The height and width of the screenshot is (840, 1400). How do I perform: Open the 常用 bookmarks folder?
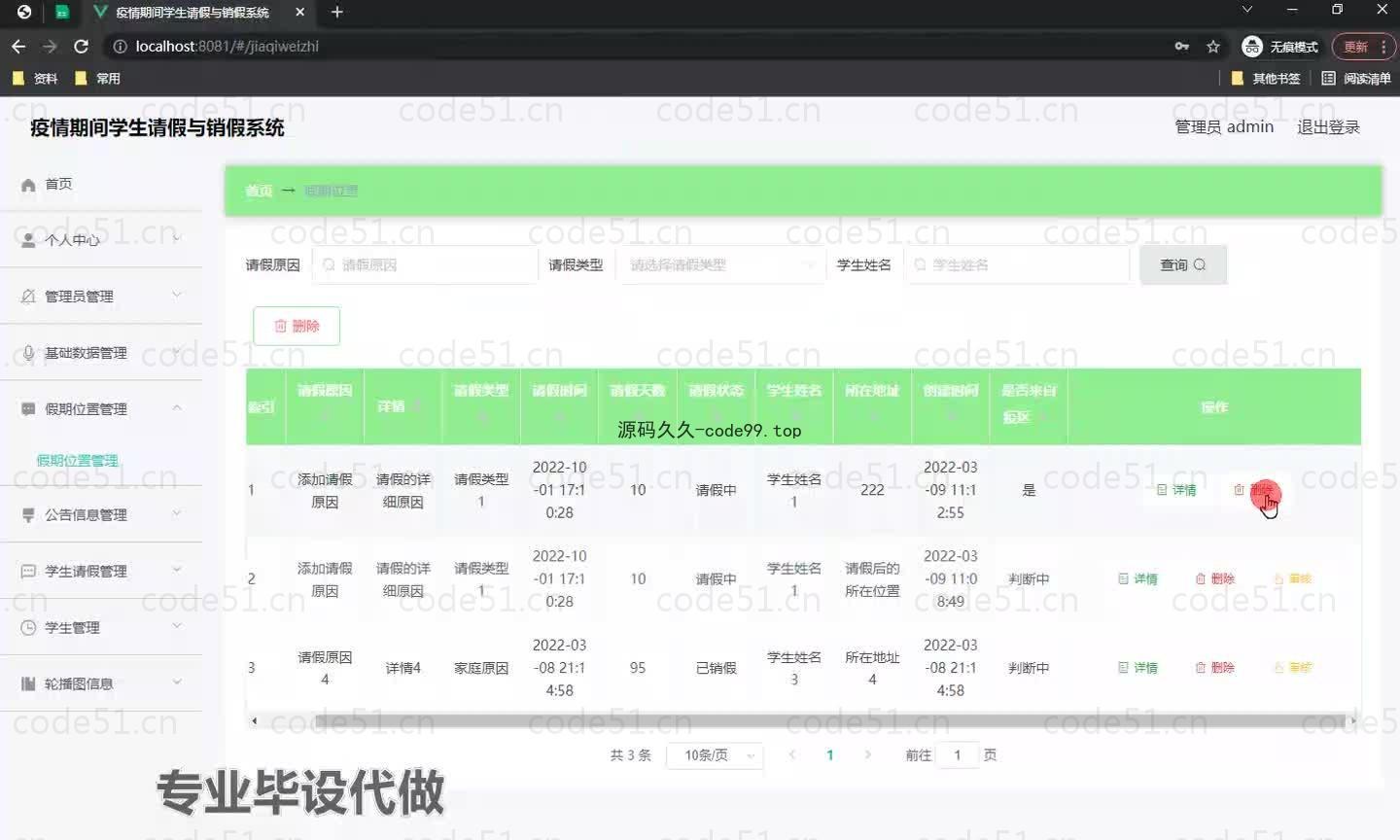[97, 79]
